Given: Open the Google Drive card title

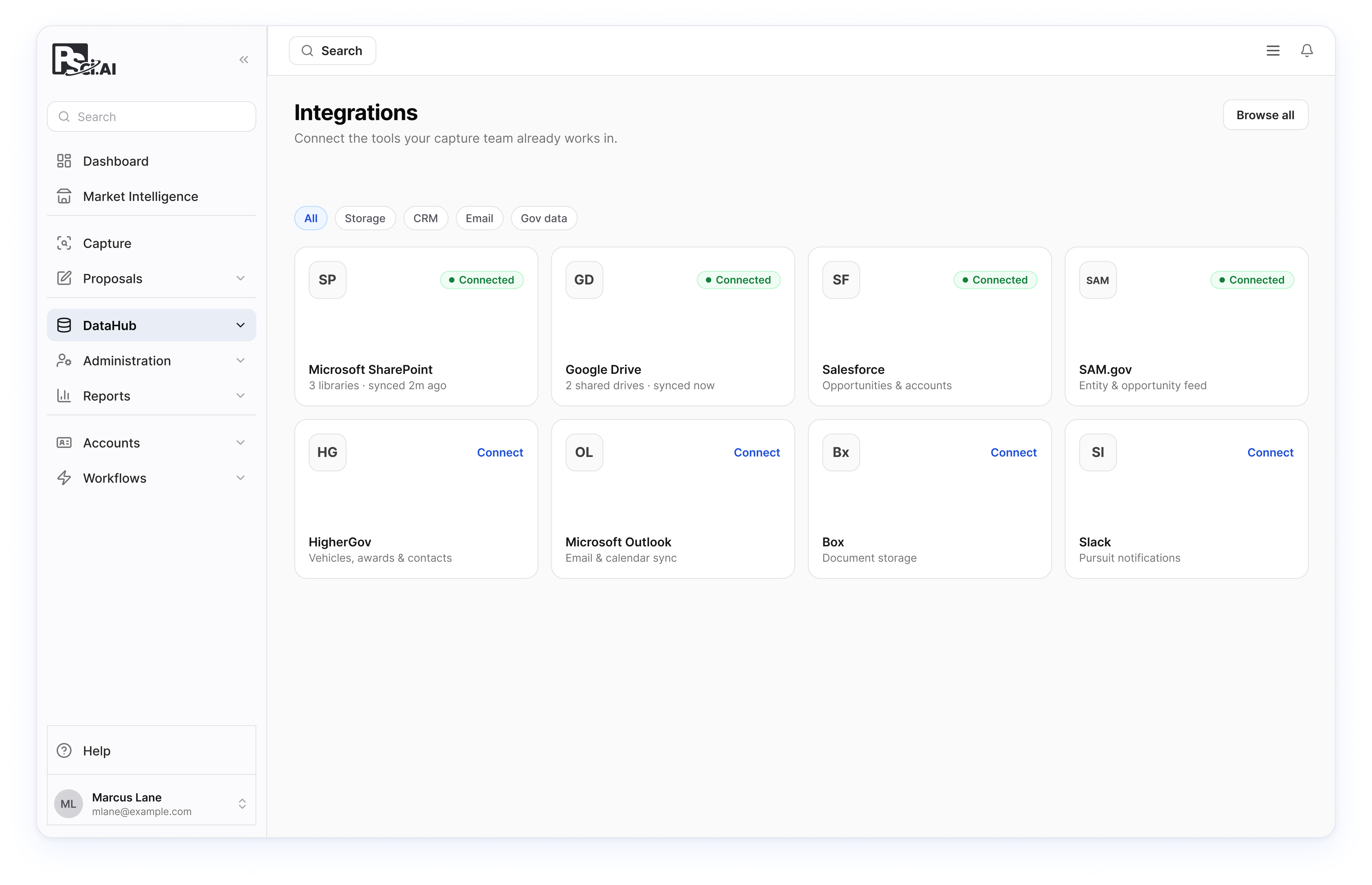Looking at the screenshot, I should point(603,370).
